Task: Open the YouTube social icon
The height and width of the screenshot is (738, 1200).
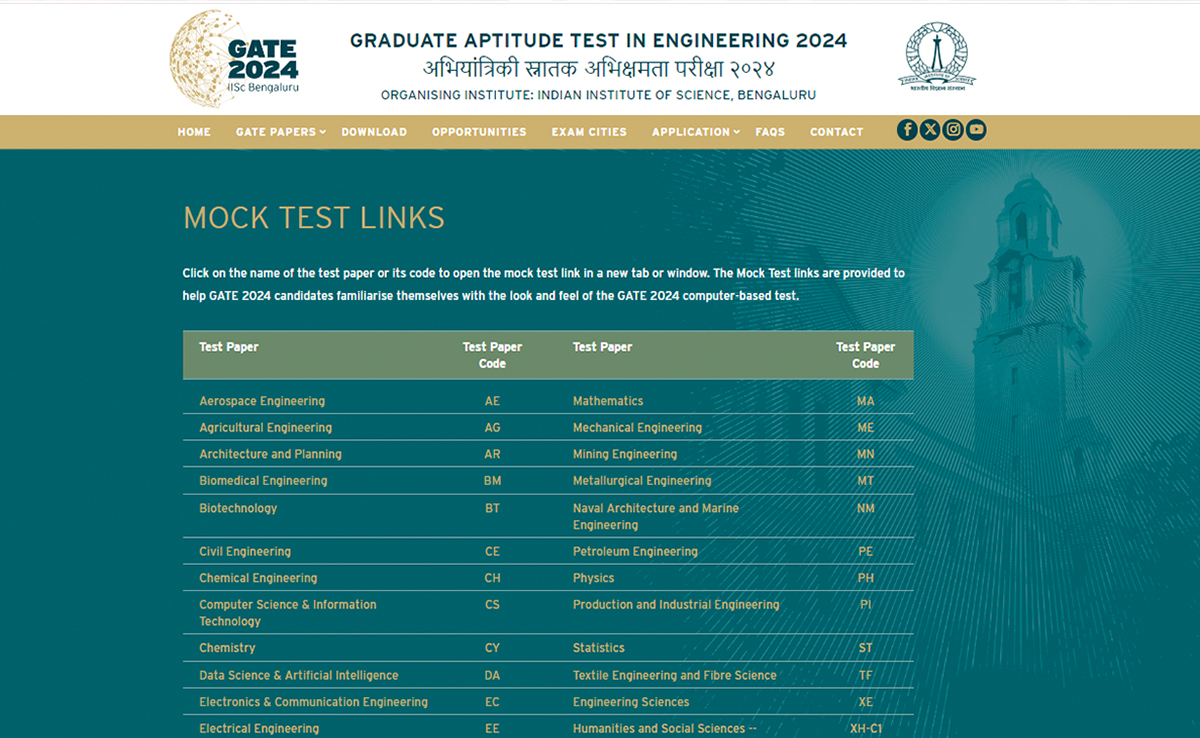Action: [976, 130]
